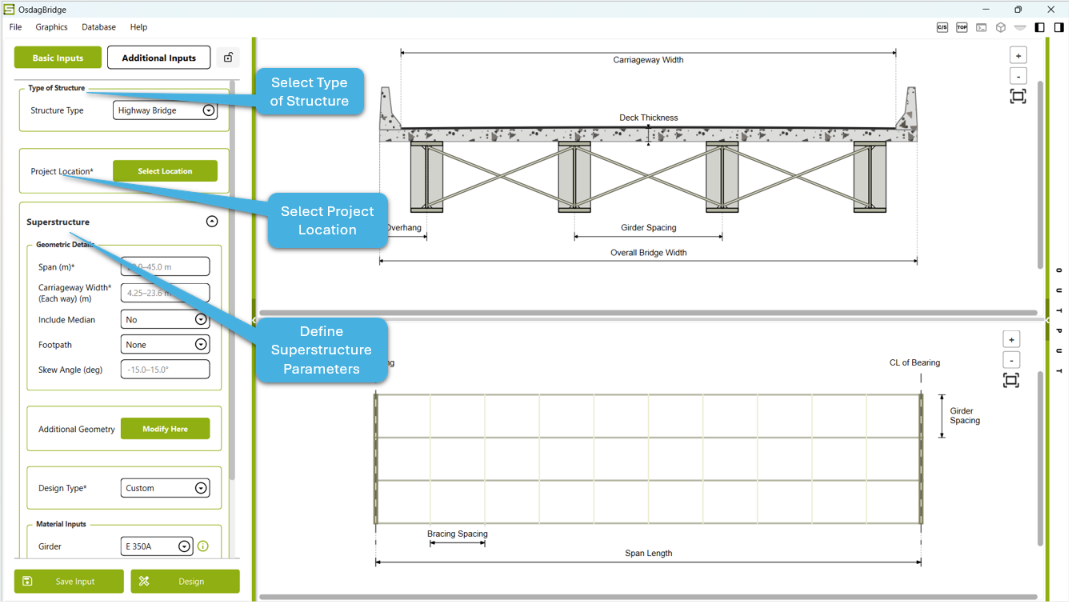This screenshot has width=1069, height=602.
Task: Click the 'Deck Thickness' label
Action: click(x=648, y=118)
